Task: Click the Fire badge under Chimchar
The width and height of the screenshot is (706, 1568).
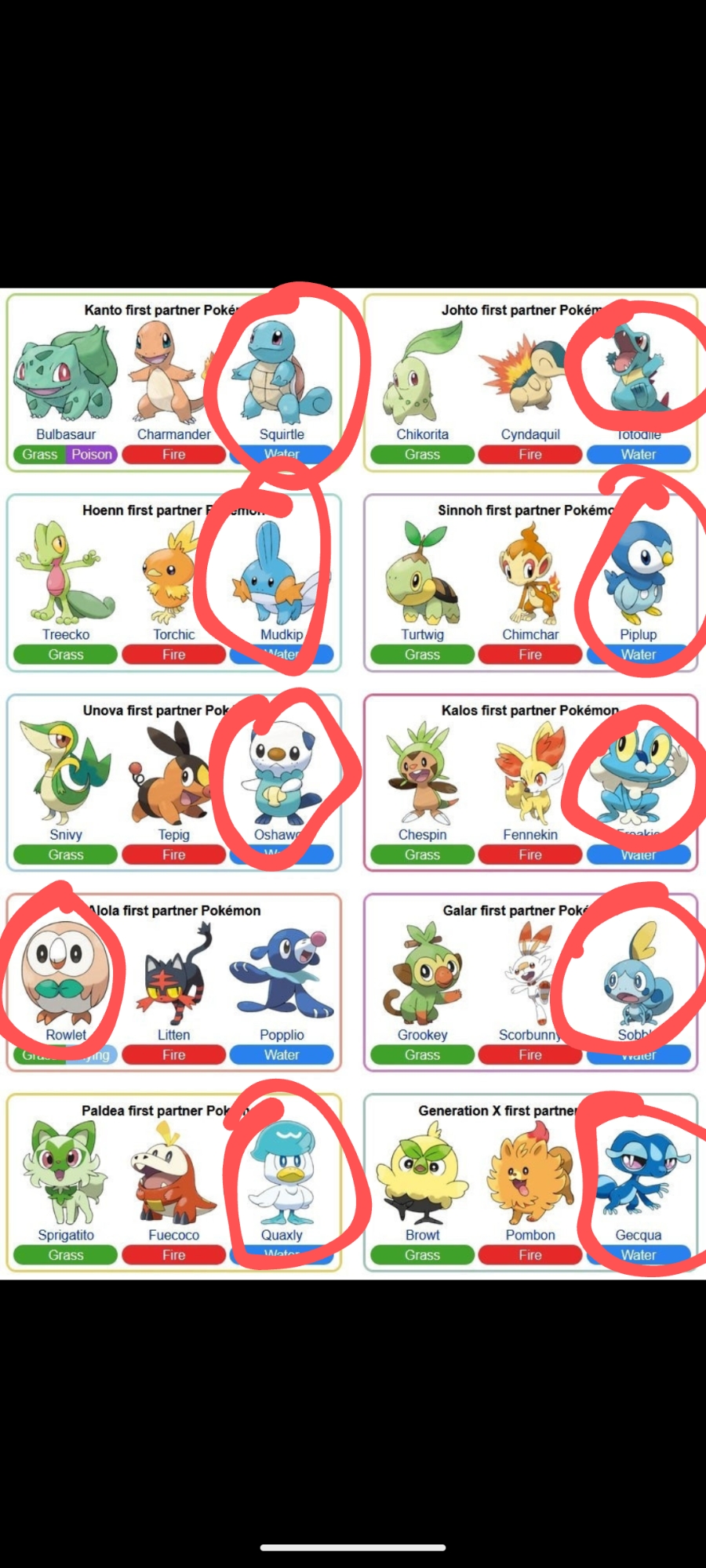Action: coord(530,655)
